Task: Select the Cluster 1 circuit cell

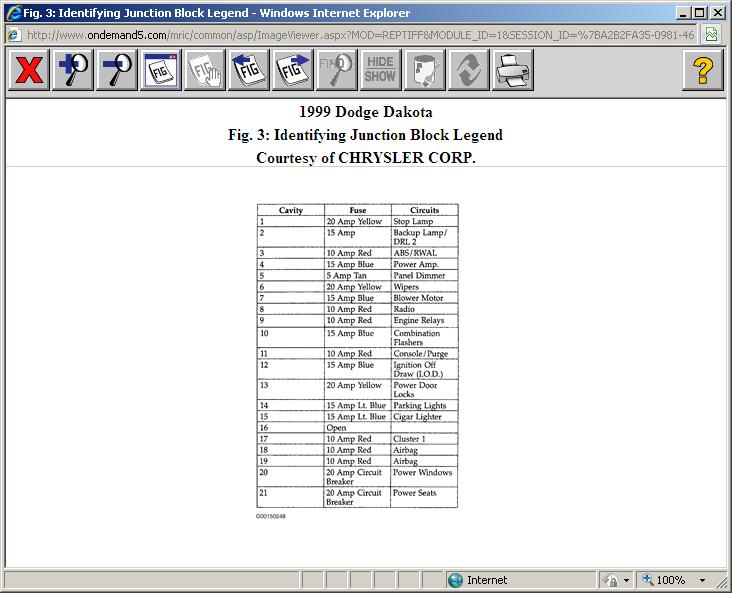Action: click(424, 439)
